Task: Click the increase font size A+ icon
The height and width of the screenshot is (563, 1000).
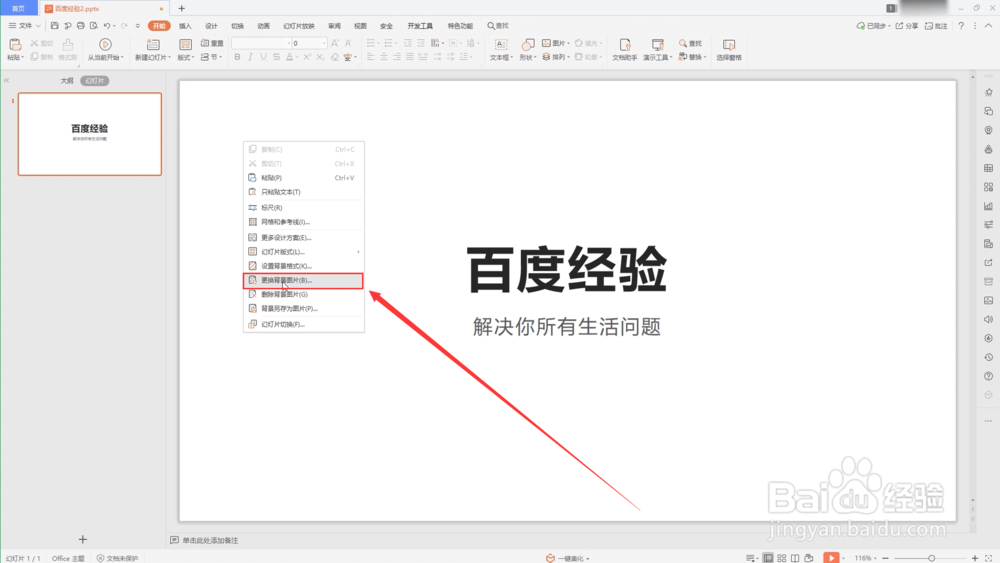Action: pyautogui.click(x=335, y=43)
